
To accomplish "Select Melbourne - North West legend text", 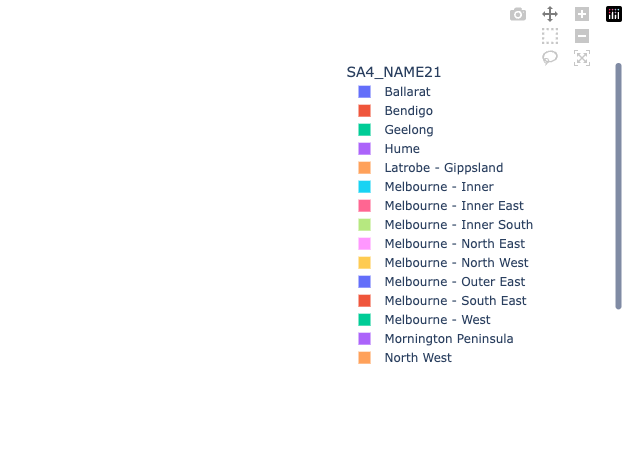I will 455,263.
